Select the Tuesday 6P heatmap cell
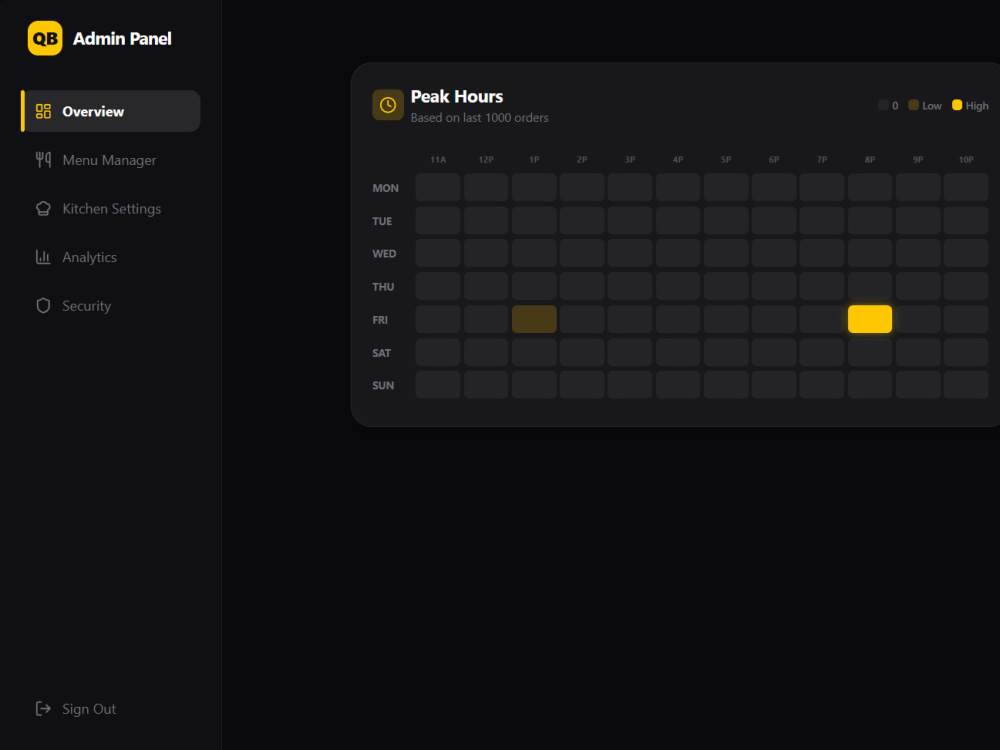 point(774,221)
